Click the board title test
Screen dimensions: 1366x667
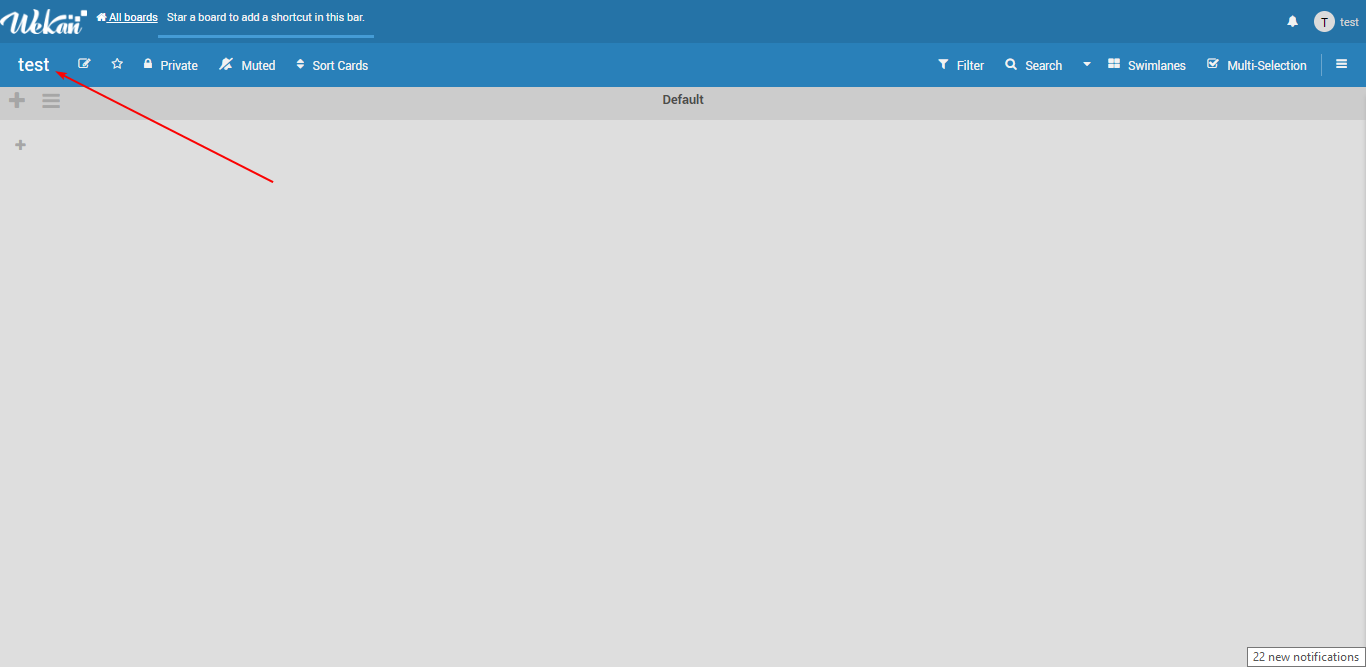(x=34, y=65)
